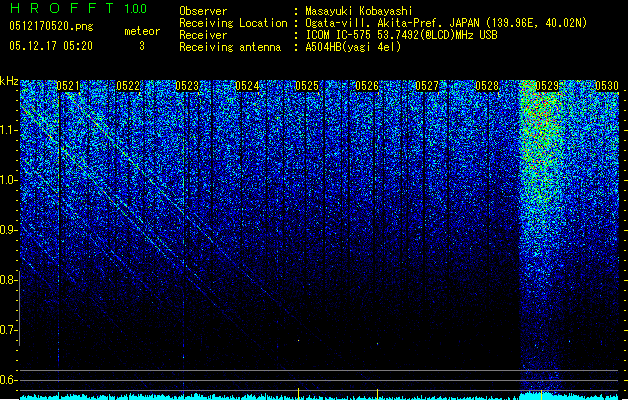Click the version number 1.0.0
Image resolution: width=629 pixels, height=400 pixels.
[x=136, y=8]
